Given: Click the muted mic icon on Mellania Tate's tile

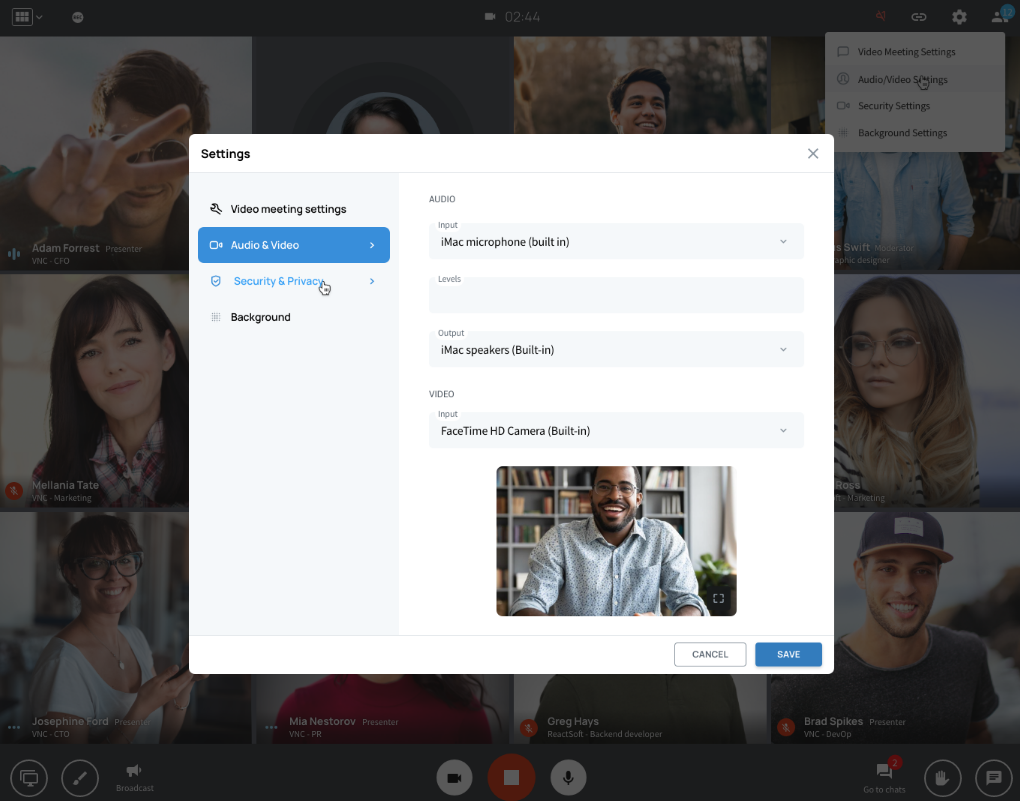Looking at the screenshot, I should pyautogui.click(x=14, y=491).
